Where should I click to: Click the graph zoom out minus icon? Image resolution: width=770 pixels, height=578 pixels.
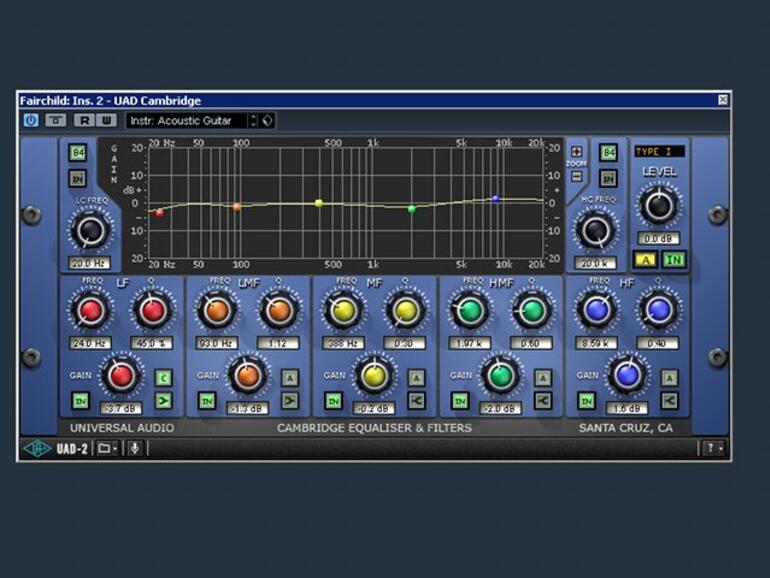[x=577, y=176]
